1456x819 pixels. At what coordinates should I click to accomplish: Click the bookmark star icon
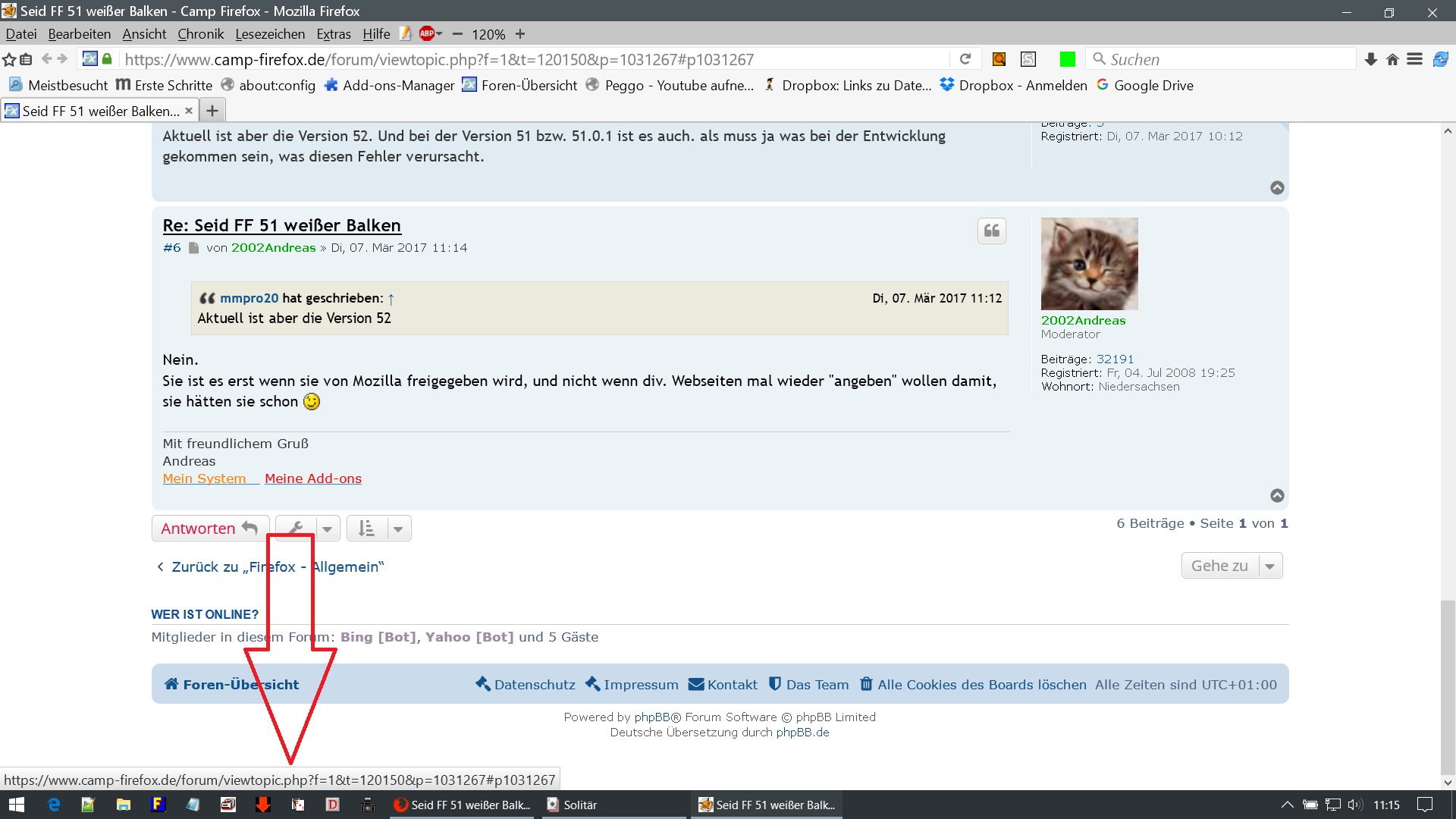click(x=9, y=59)
